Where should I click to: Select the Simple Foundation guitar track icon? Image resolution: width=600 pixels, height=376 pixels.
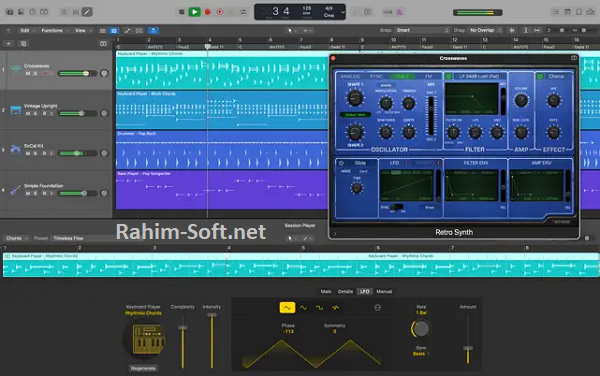coord(15,190)
